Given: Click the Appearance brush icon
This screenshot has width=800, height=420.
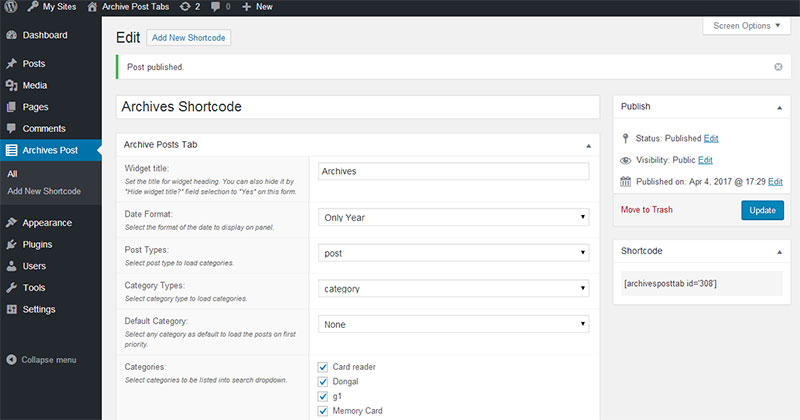Looking at the screenshot, I should (x=11, y=223).
